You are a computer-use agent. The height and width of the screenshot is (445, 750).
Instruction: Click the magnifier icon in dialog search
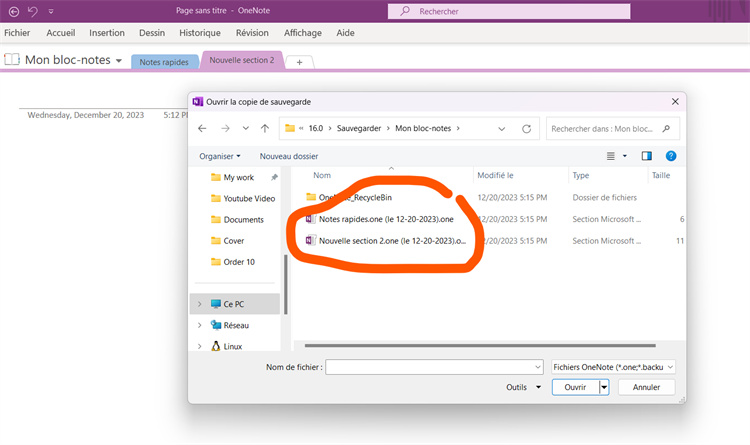(666, 129)
